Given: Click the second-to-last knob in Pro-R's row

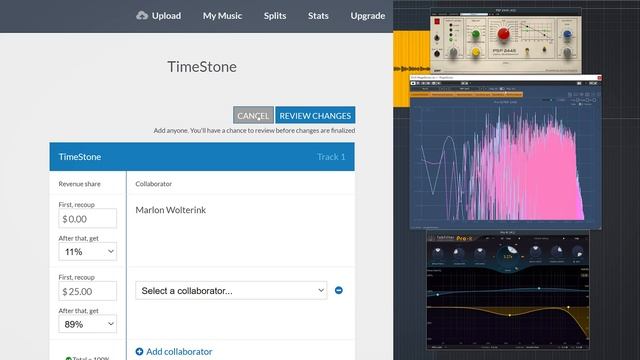Looking at the screenshot, I should (557, 252).
